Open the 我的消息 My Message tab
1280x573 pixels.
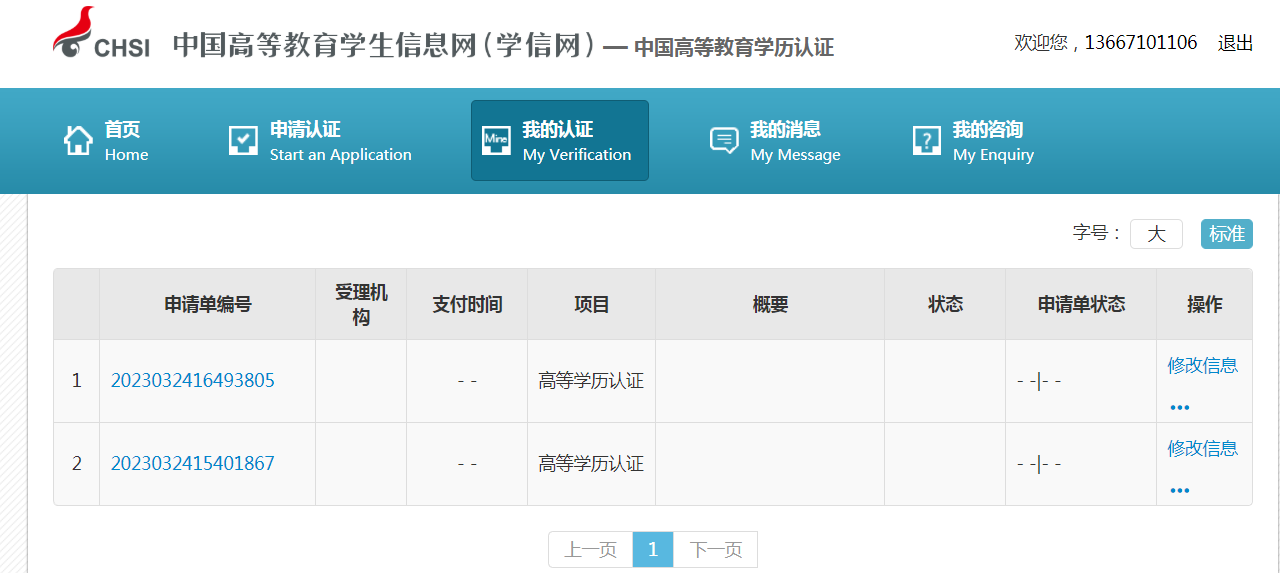[x=795, y=141]
